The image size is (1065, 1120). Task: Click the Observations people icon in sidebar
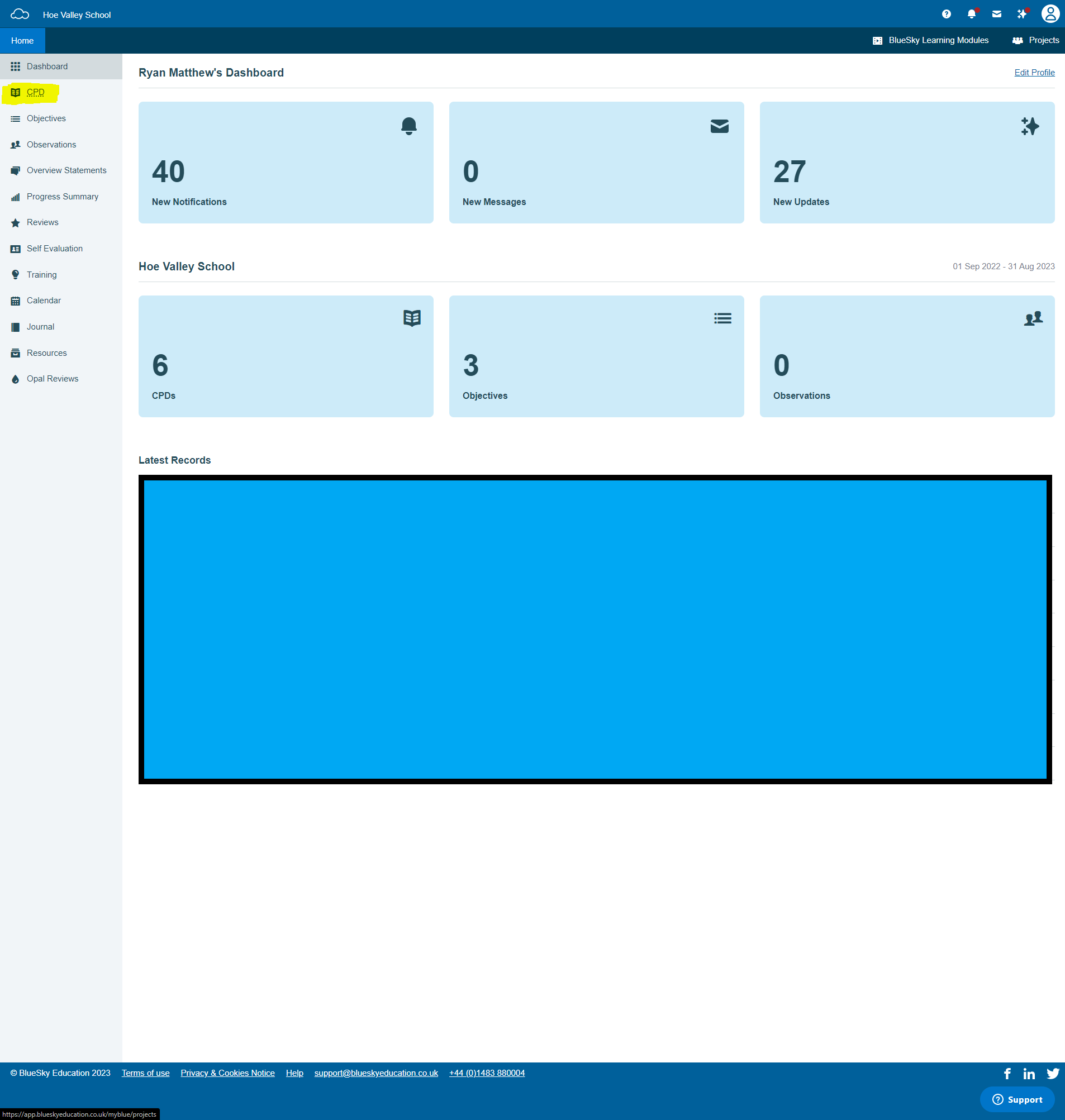coord(15,145)
